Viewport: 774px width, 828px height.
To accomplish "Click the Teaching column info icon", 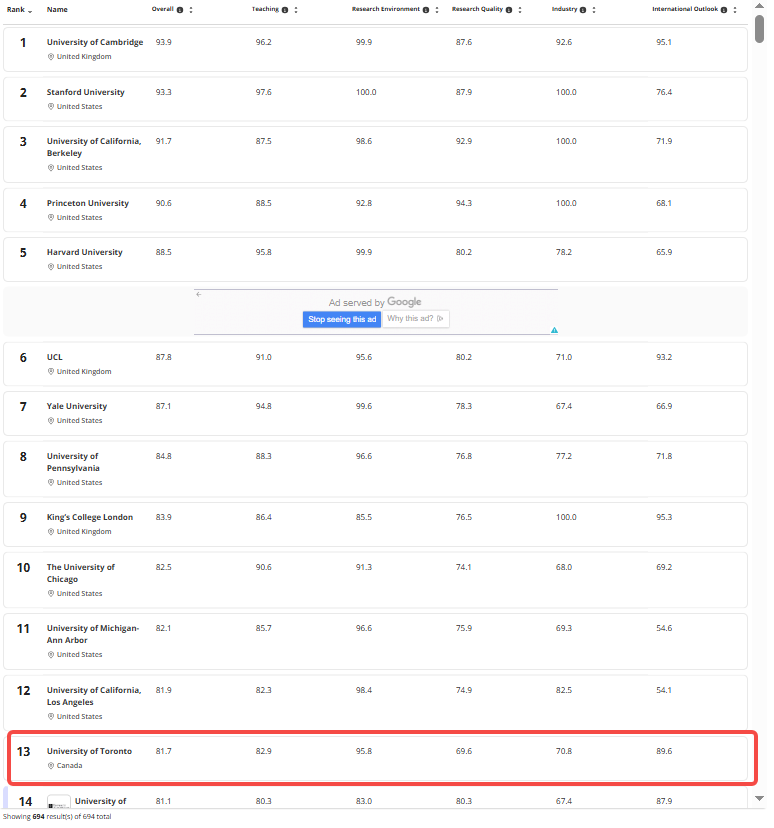I will 286,9.
